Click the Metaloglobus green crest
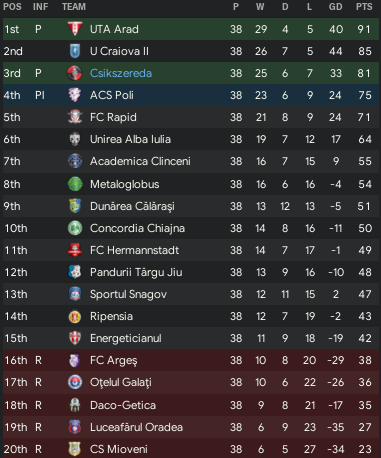381x458 pixels. (x=75, y=184)
